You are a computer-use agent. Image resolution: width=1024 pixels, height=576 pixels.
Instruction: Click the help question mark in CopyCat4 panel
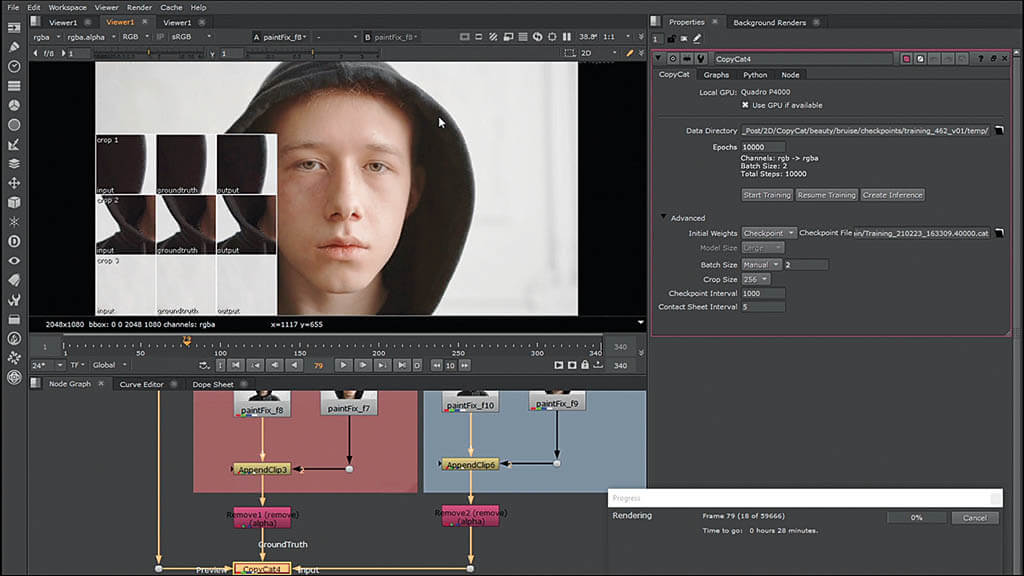tap(980, 59)
